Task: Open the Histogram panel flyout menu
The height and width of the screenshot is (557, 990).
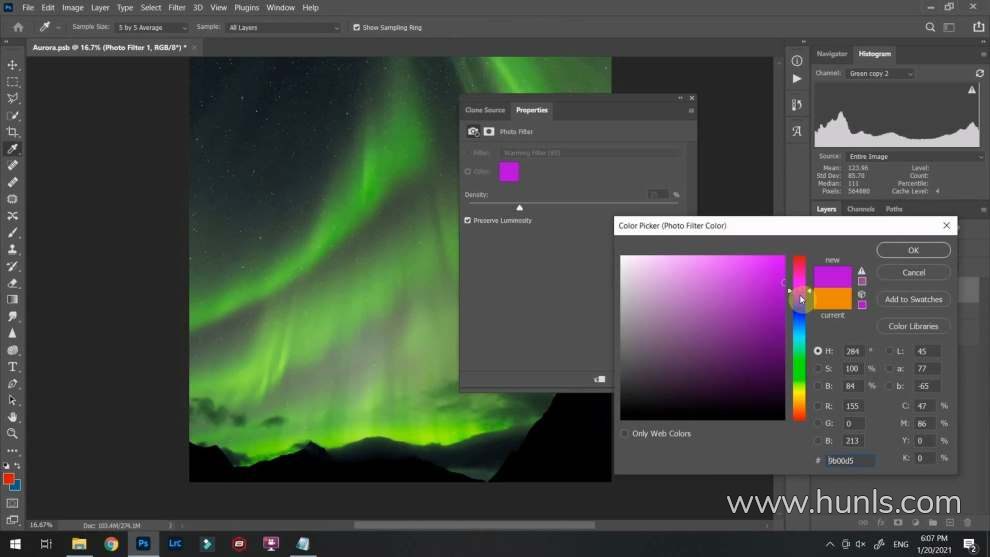Action: 983,54
